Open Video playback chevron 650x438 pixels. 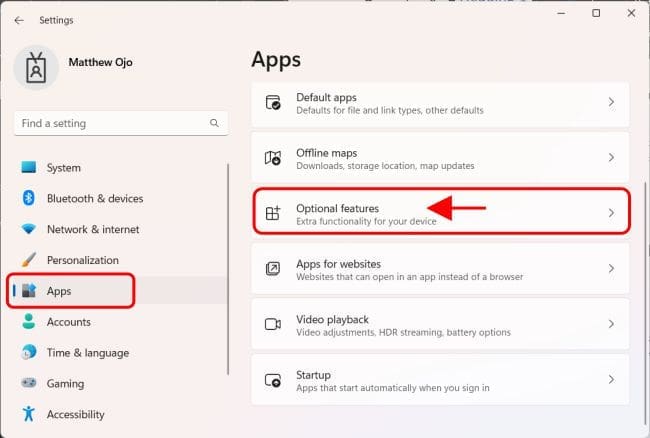[611, 324]
